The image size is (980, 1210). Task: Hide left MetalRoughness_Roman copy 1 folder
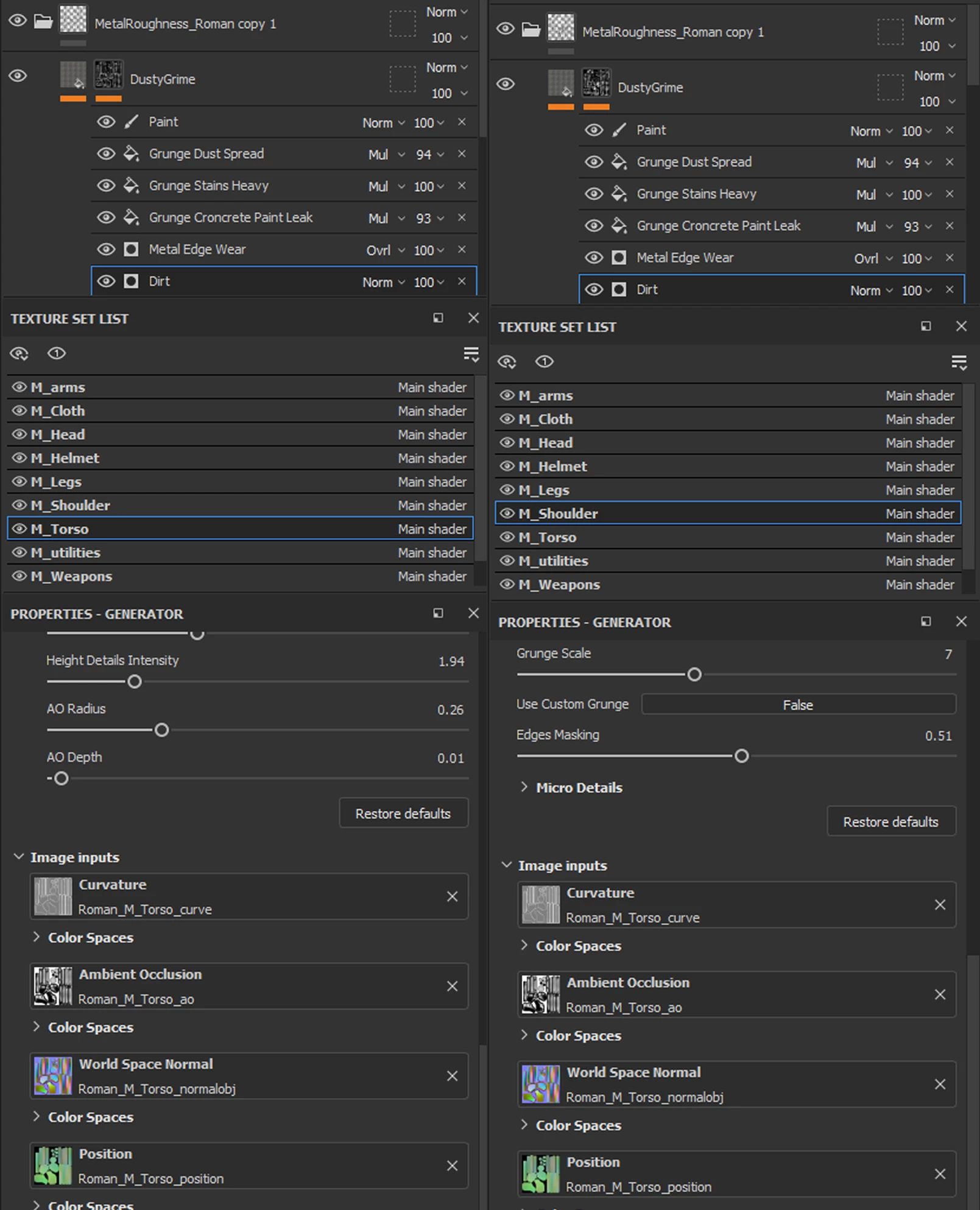click(x=18, y=21)
